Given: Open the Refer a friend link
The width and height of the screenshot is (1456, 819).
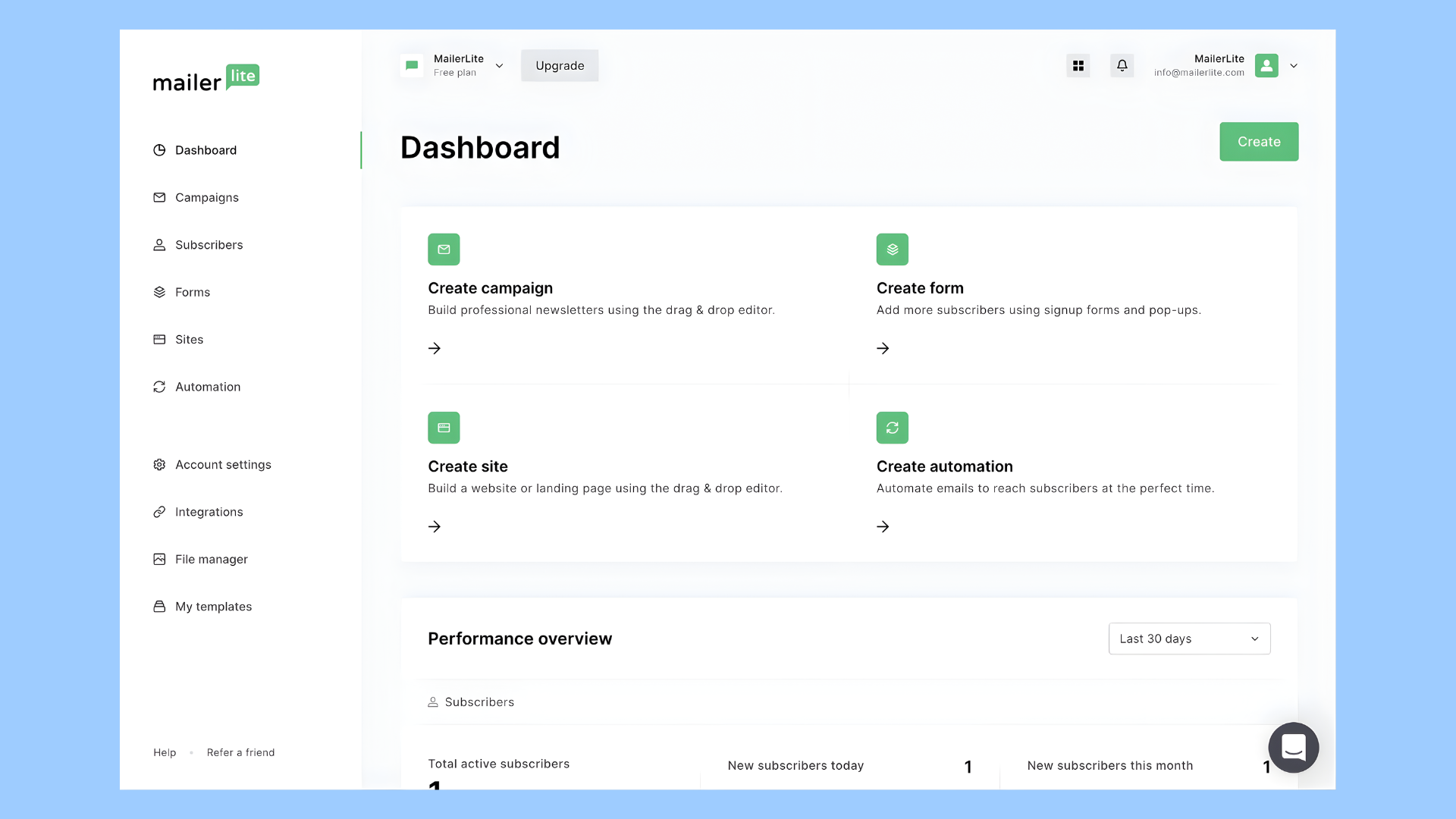Looking at the screenshot, I should point(241,752).
